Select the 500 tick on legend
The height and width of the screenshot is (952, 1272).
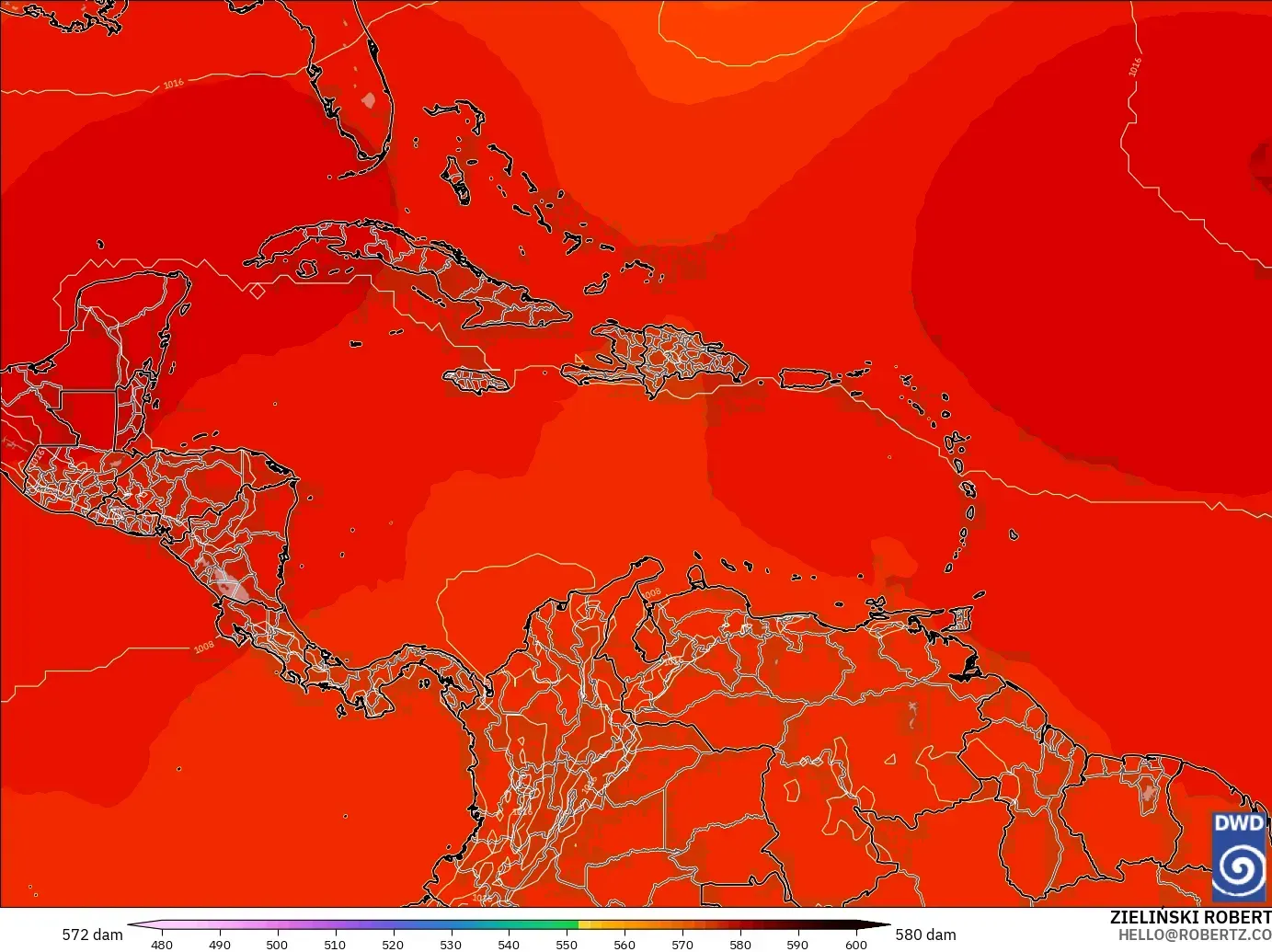point(277,945)
